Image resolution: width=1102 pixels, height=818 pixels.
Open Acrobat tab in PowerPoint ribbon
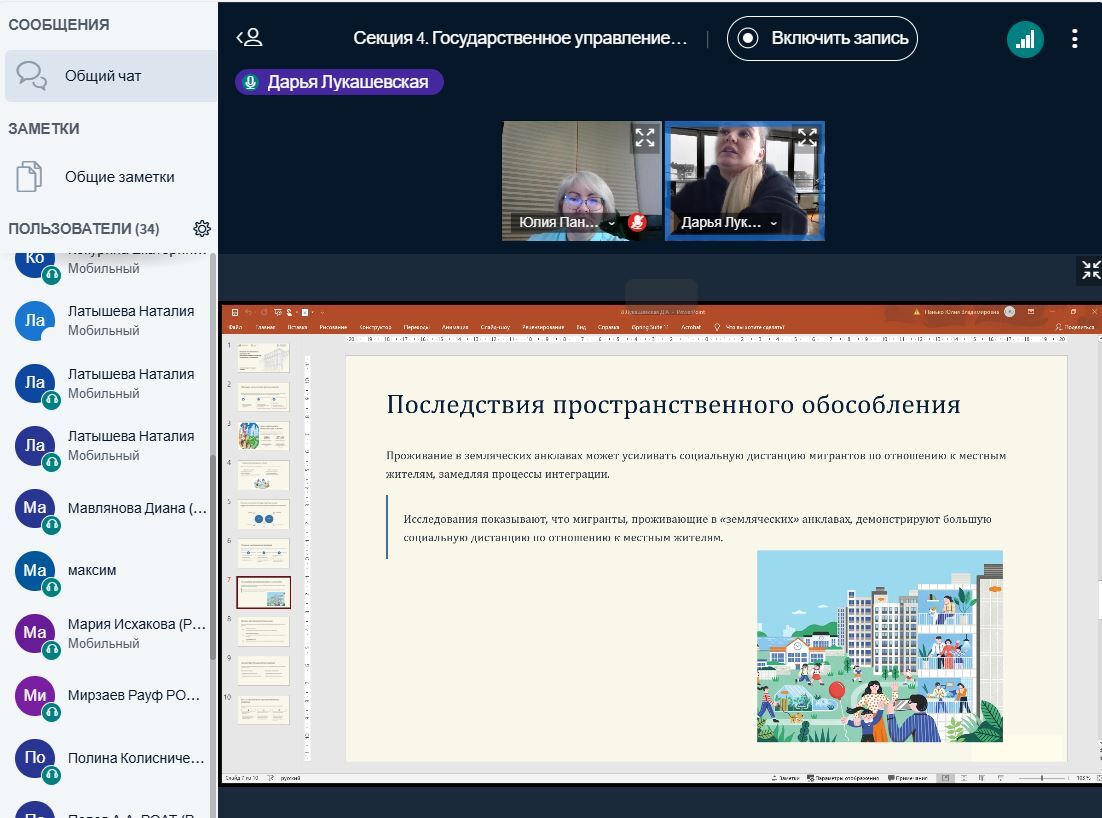[x=691, y=327]
